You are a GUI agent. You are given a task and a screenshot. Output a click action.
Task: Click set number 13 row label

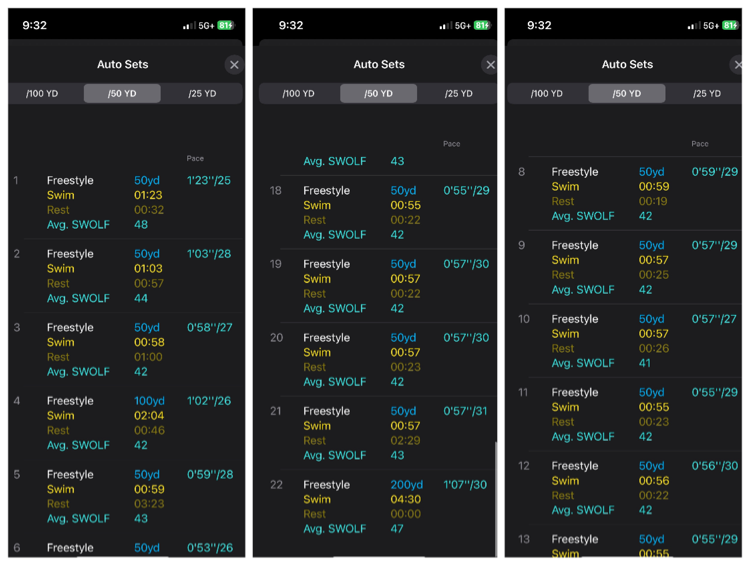(524, 539)
